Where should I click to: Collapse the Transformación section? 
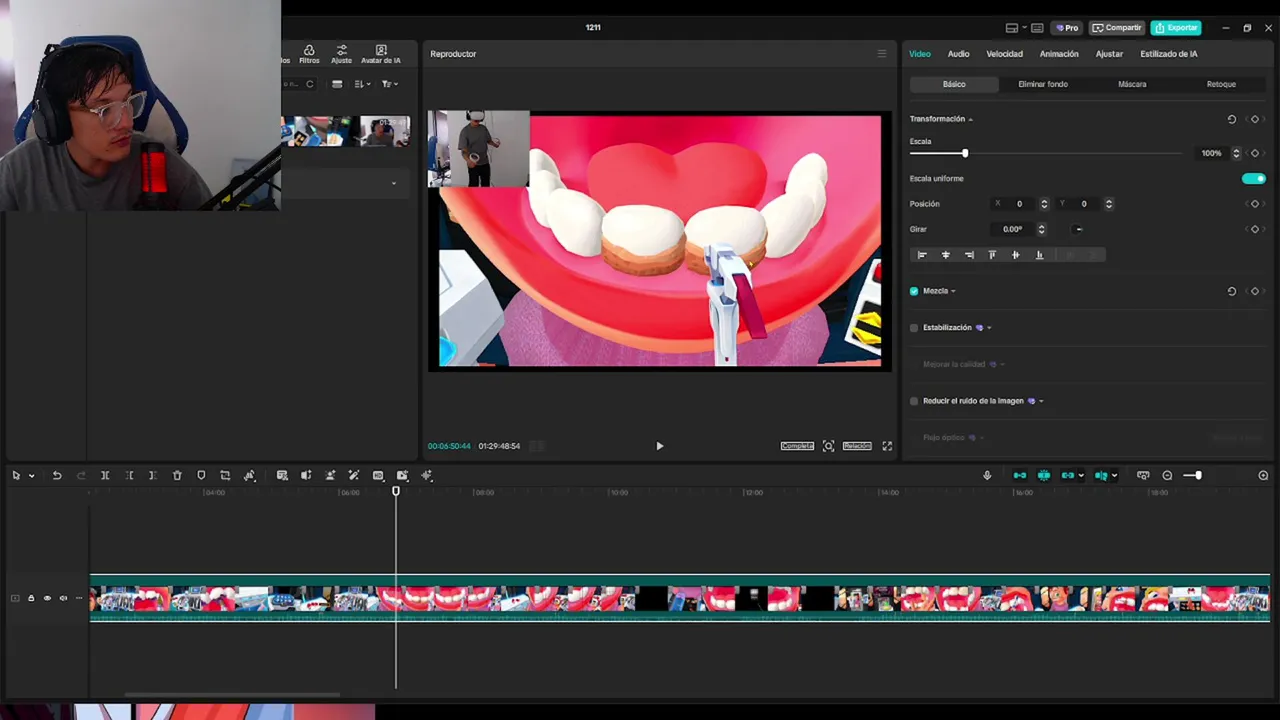970,120
